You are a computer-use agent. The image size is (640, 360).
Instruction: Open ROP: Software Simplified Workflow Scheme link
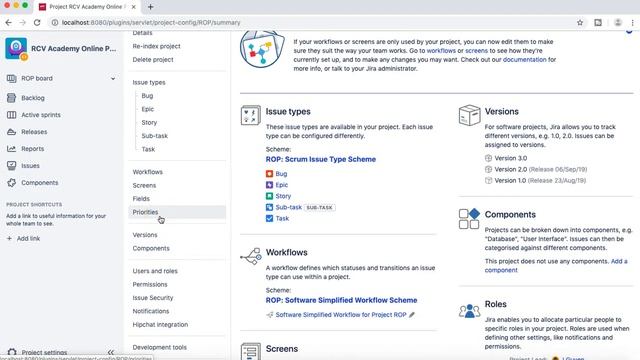(x=342, y=300)
